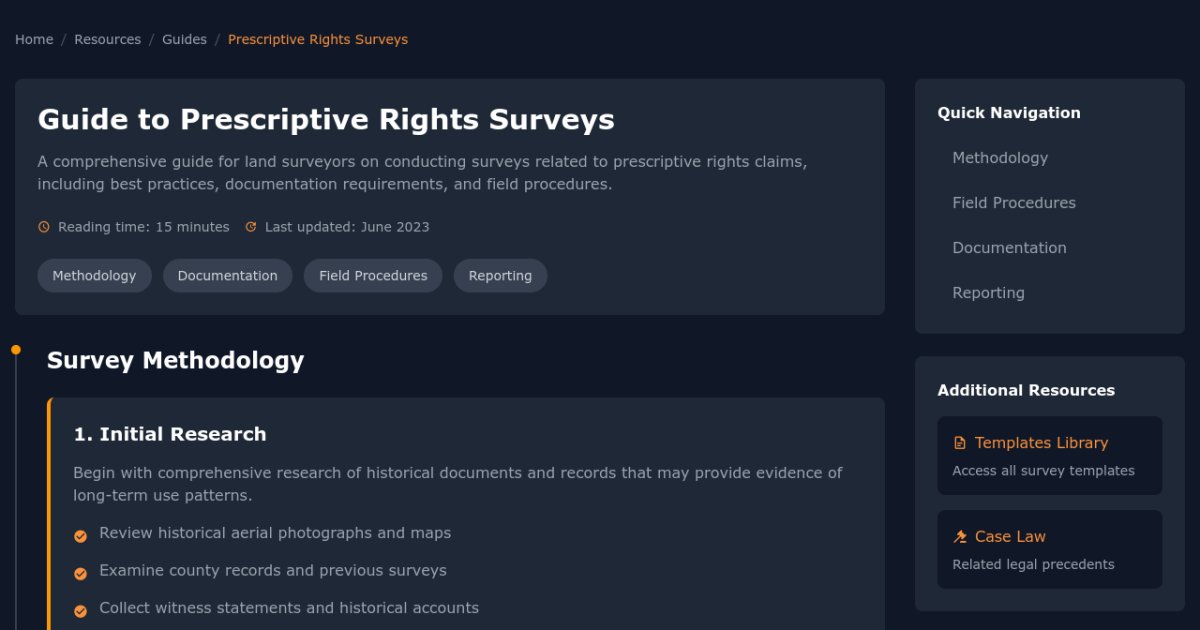
Task: Open Reporting in Quick Navigation
Action: (x=988, y=293)
